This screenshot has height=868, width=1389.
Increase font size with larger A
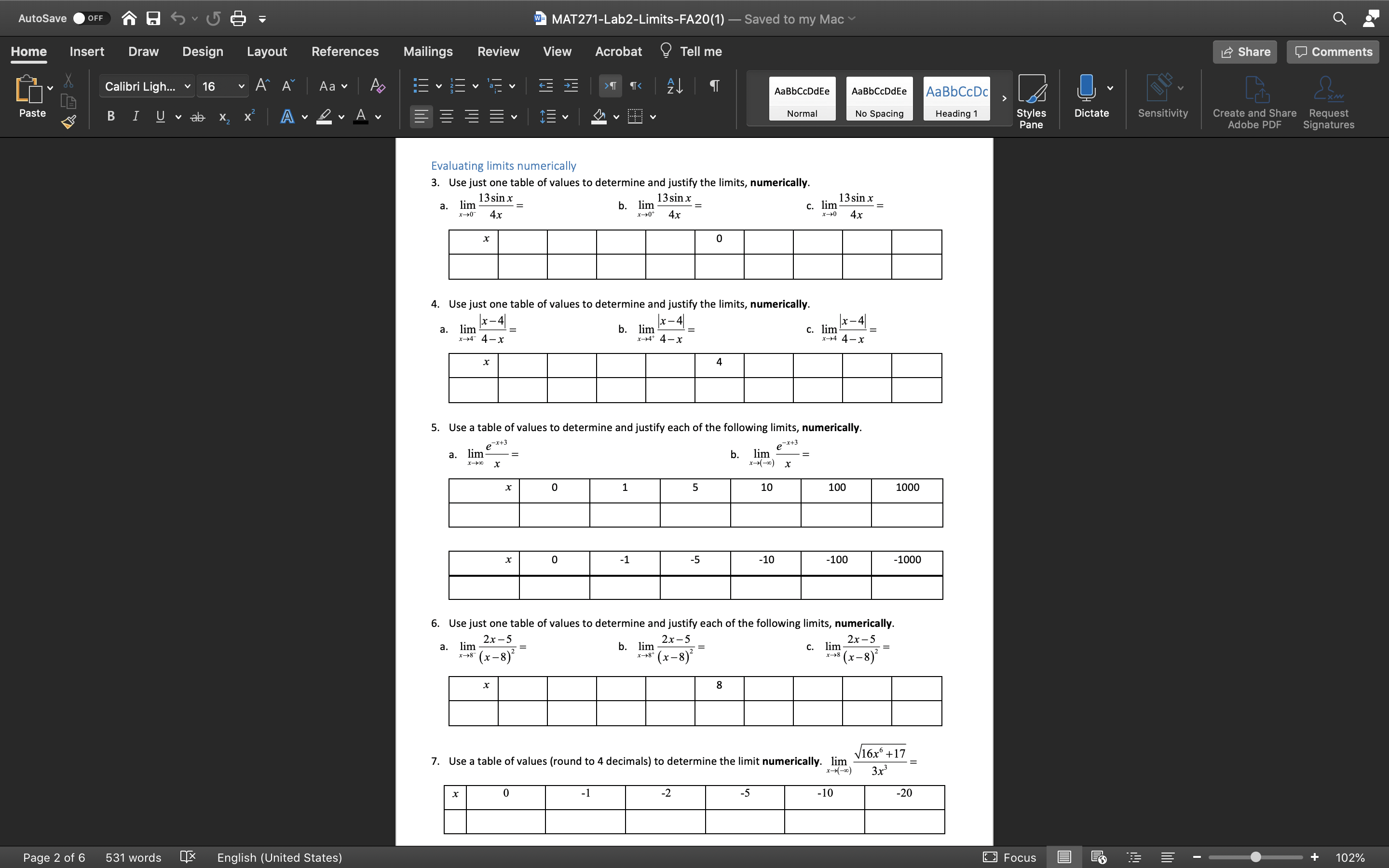[x=262, y=85]
